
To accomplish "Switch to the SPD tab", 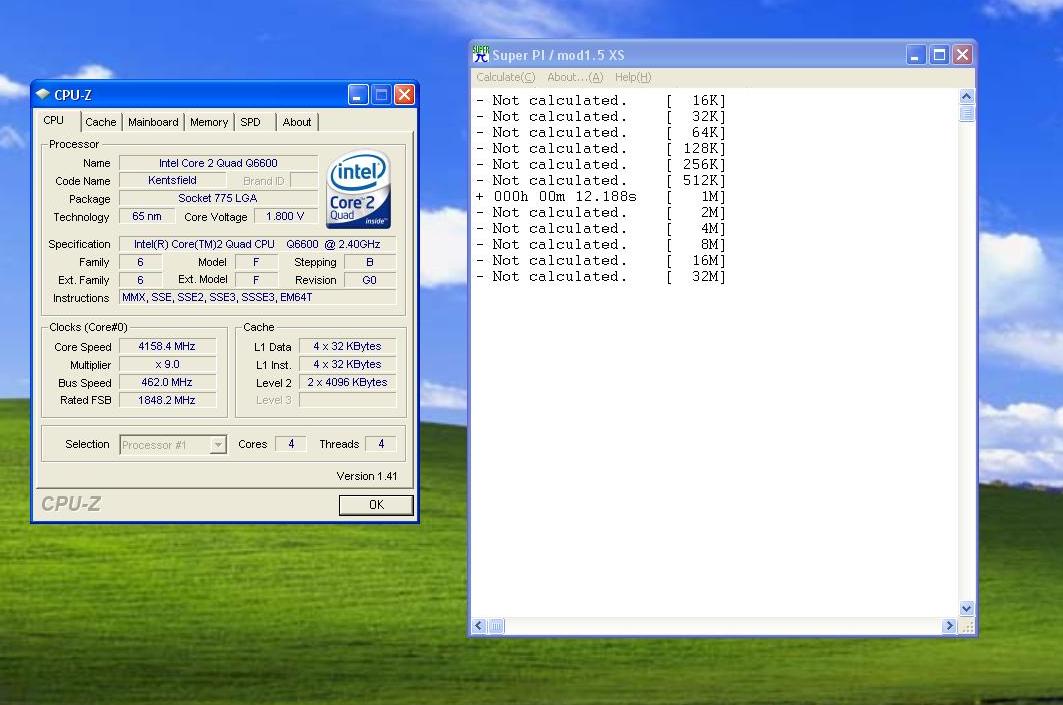I will pyautogui.click(x=250, y=122).
